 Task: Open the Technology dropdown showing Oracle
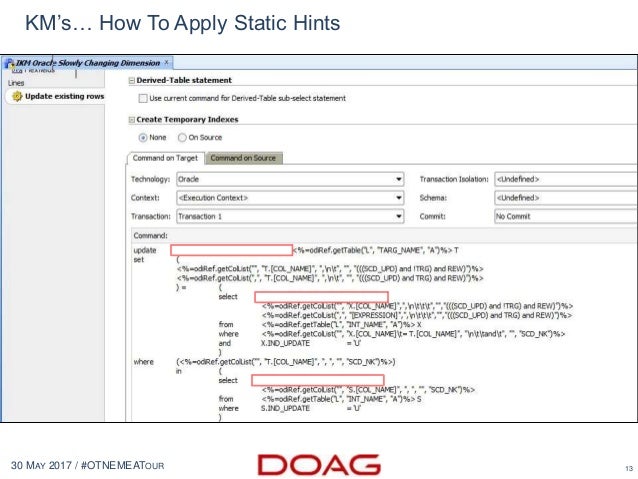pyautogui.click(x=290, y=179)
